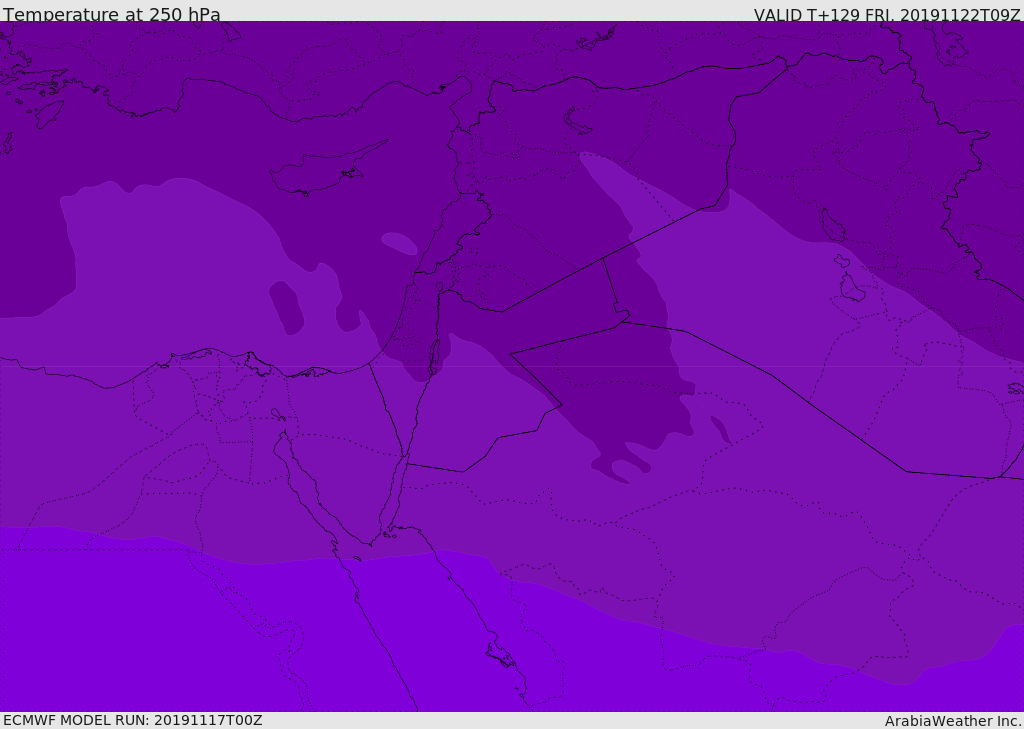Pick the darkest purple area over Turkey
Image resolution: width=1024 pixels, height=729 pixels.
point(300,60)
